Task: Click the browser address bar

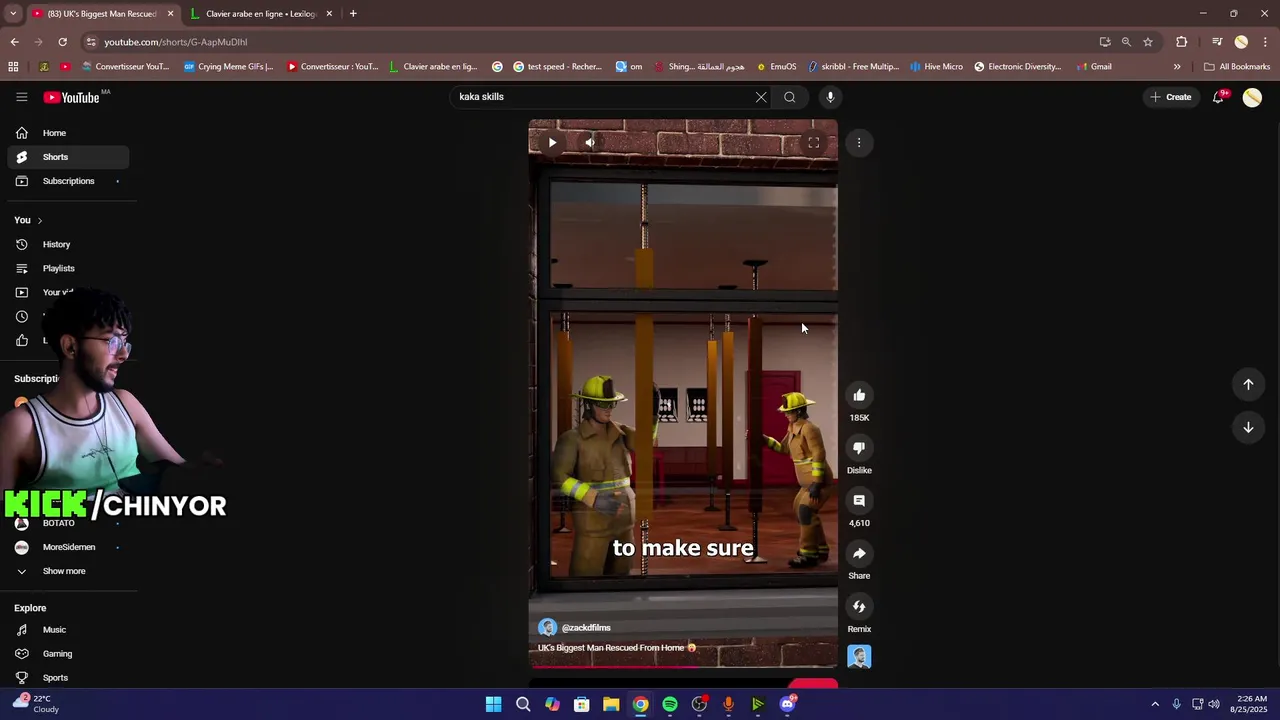Action: 590,42
